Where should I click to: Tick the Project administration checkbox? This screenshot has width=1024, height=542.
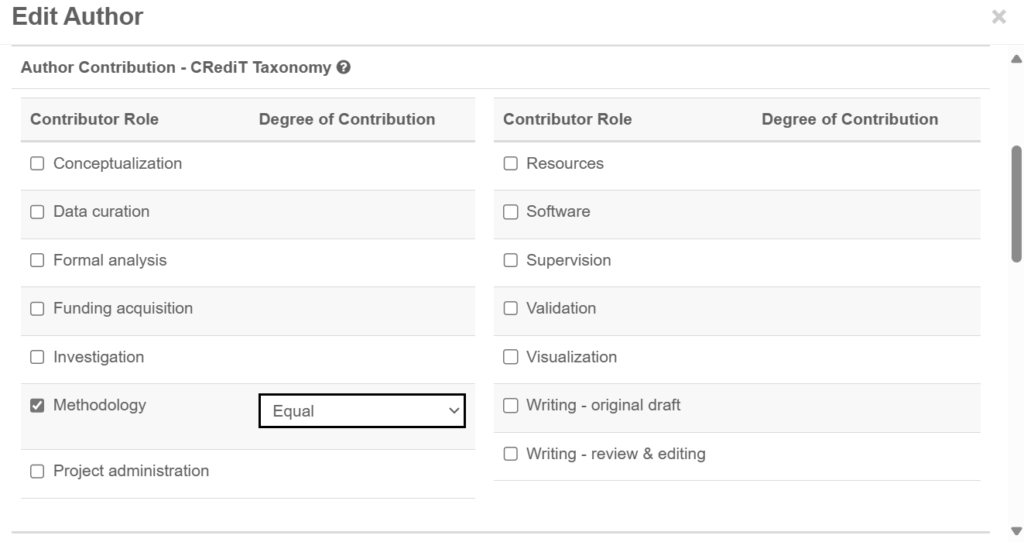[x=37, y=471]
